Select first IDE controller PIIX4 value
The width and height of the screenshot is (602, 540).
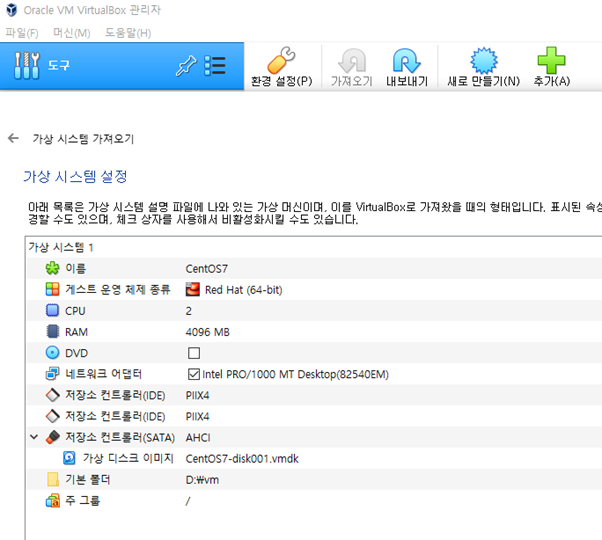point(197,395)
